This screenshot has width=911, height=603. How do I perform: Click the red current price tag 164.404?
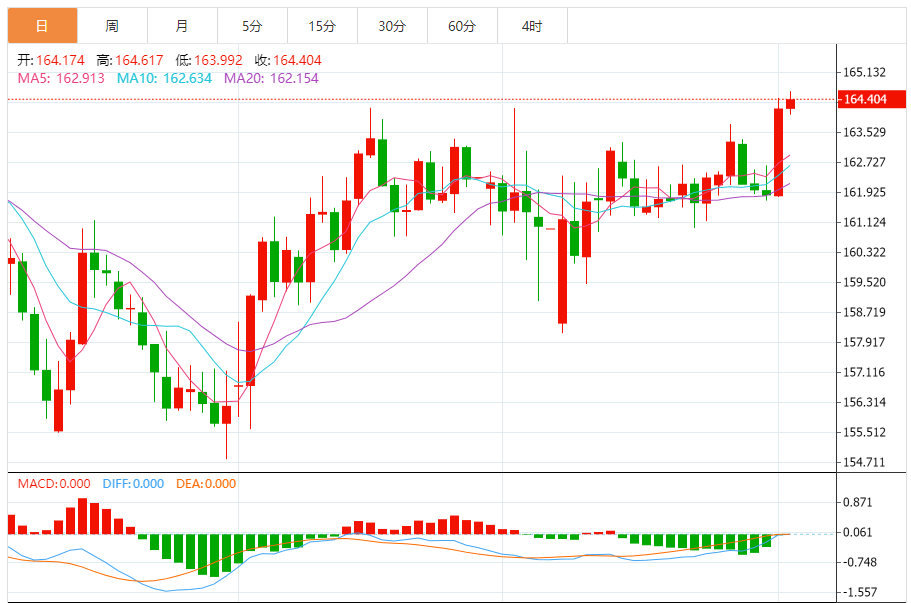pyautogui.click(x=871, y=99)
